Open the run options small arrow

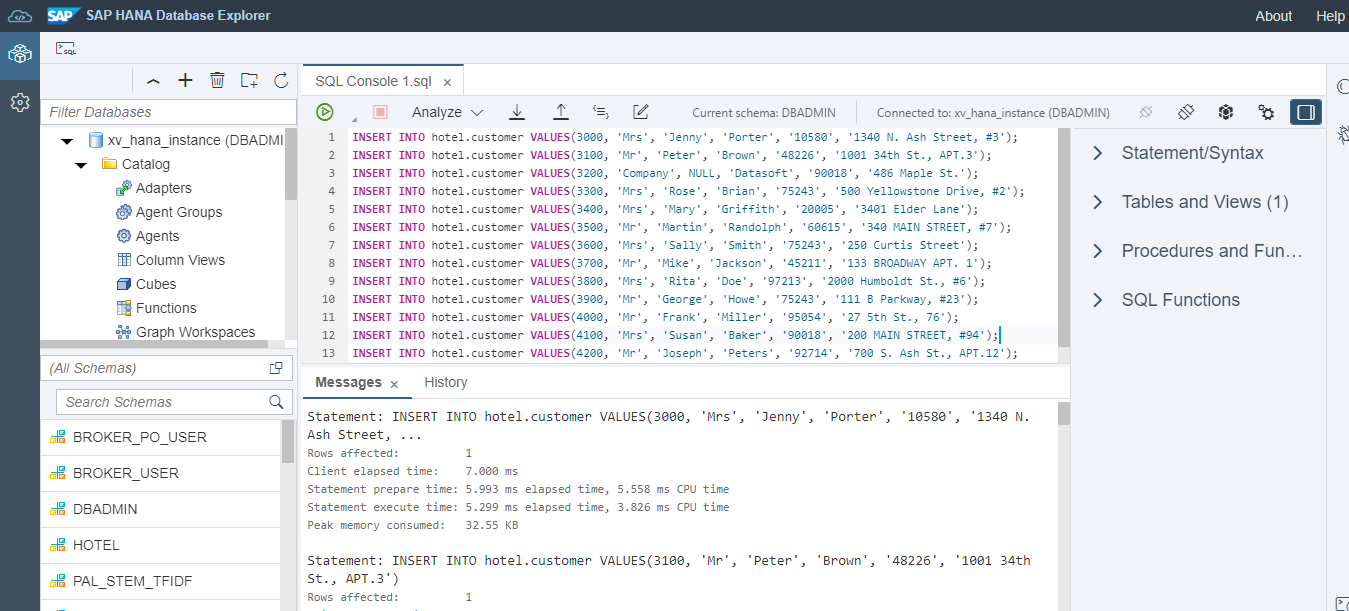tap(355, 121)
